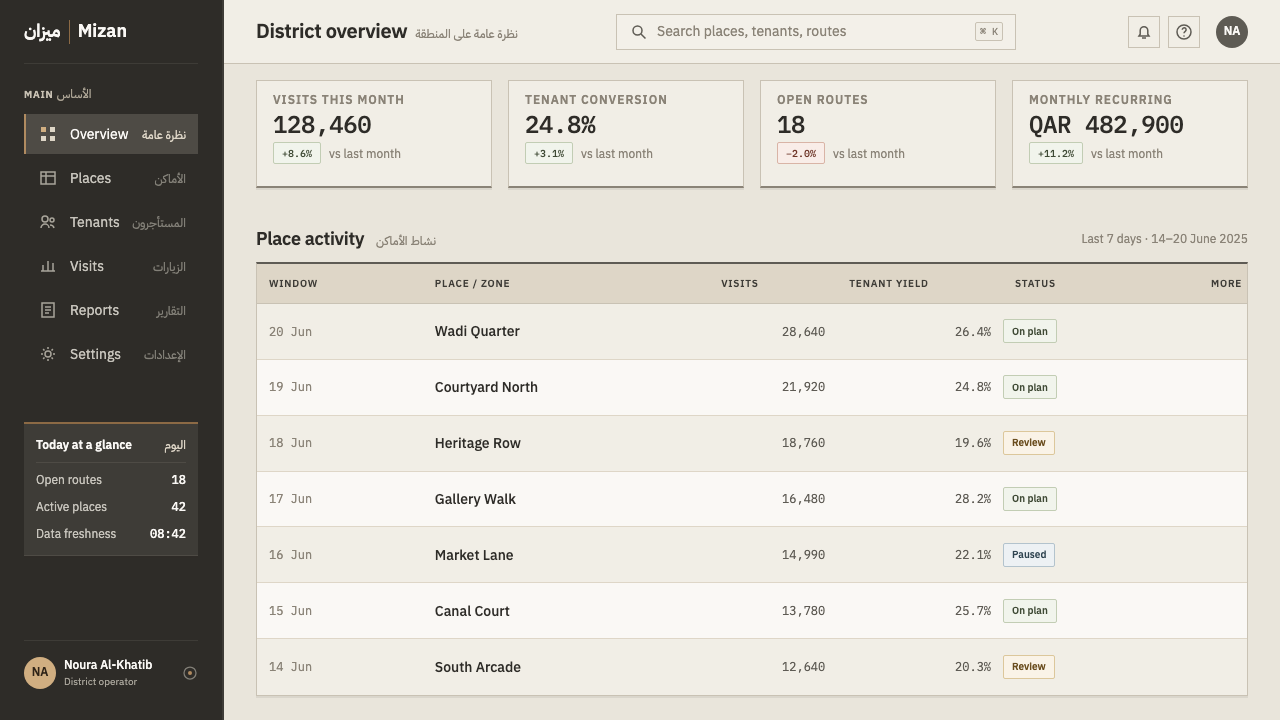This screenshot has height=720, width=1280.
Task: Open Visits menu item
Action: click(x=111, y=266)
